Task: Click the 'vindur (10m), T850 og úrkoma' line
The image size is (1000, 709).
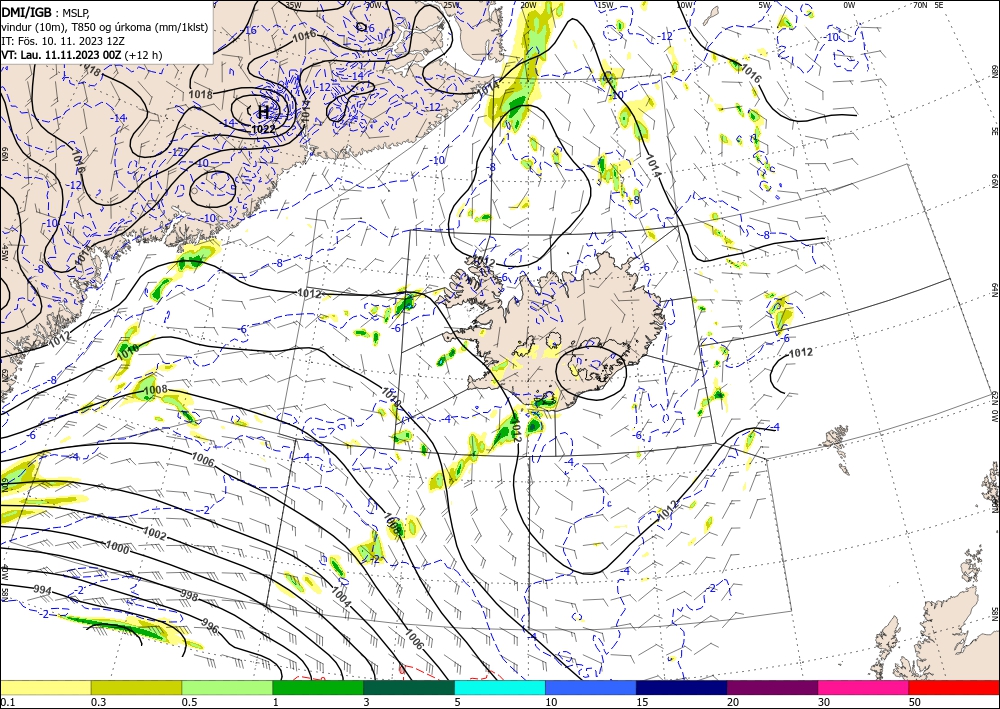Action: (x=105, y=26)
